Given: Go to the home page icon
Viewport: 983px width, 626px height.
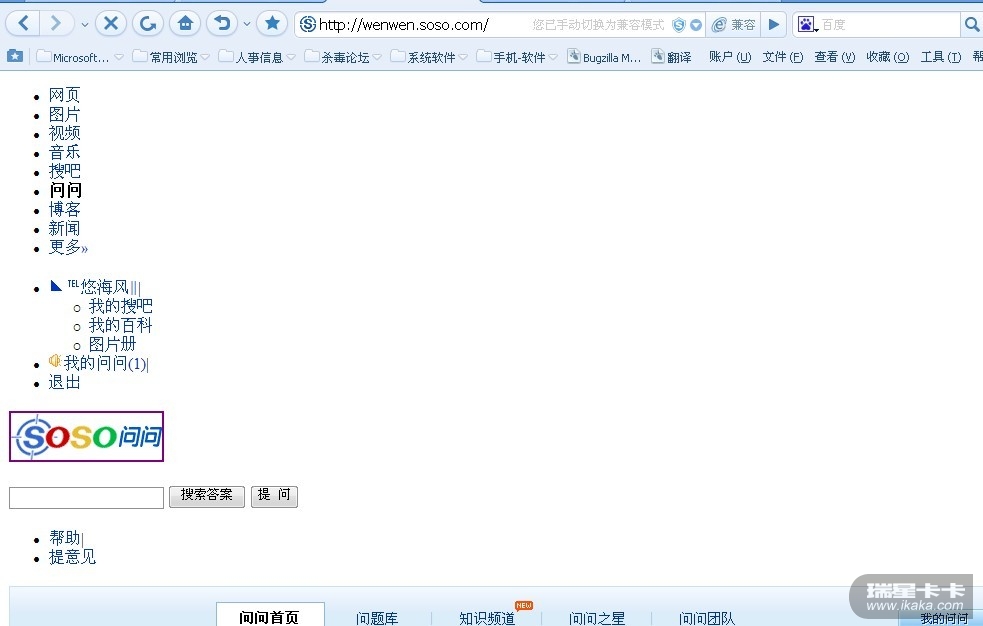Looking at the screenshot, I should click(185, 24).
